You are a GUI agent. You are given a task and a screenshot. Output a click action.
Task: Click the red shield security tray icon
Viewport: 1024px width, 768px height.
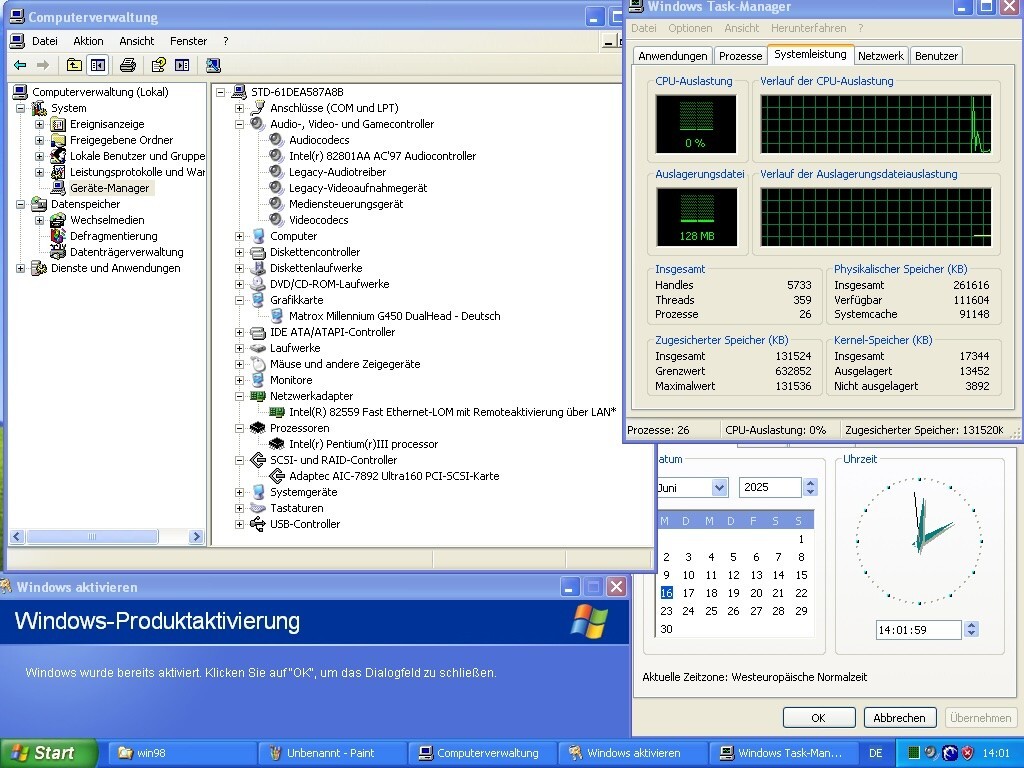(x=968, y=753)
